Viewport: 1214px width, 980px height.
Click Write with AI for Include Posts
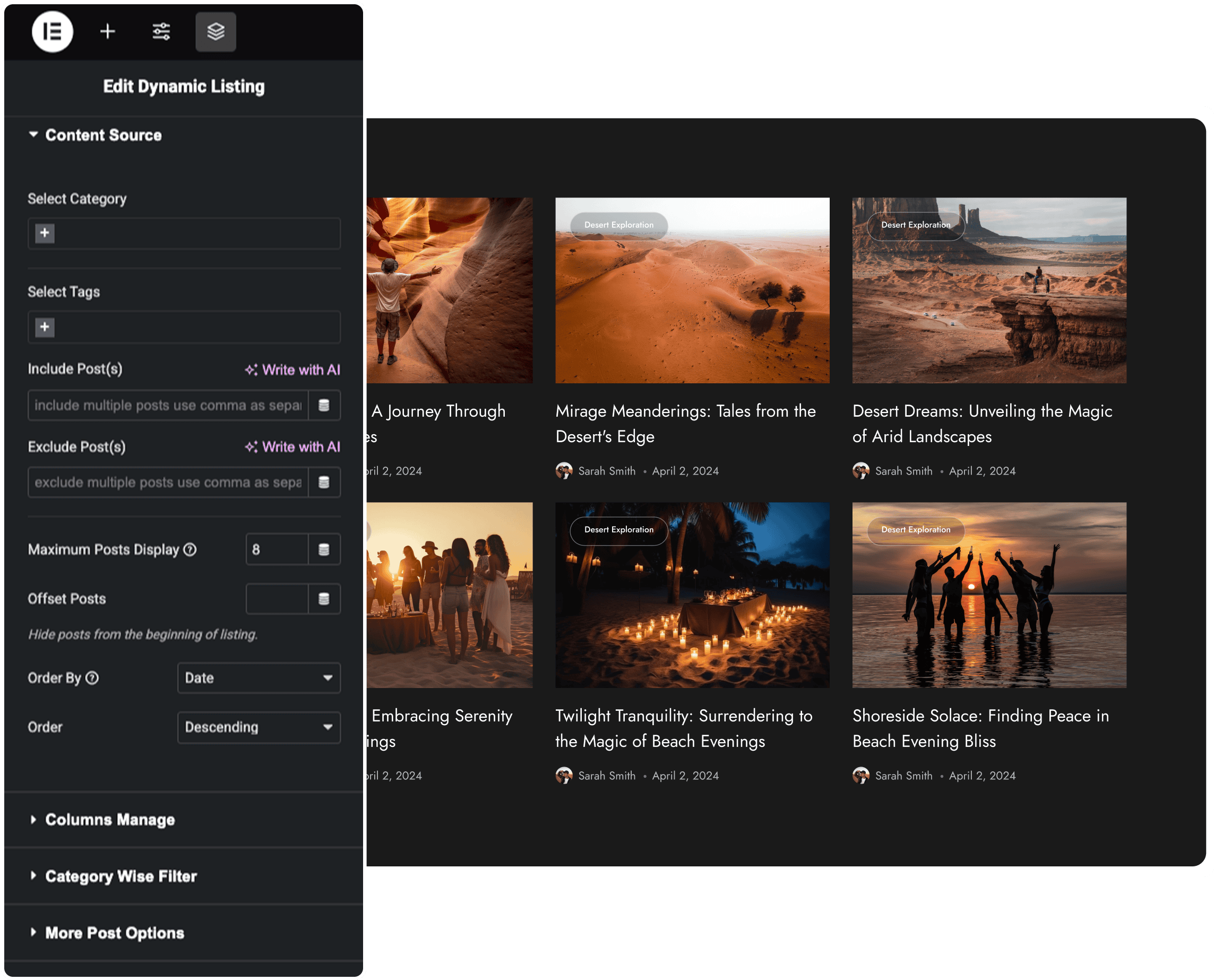pyautogui.click(x=292, y=370)
